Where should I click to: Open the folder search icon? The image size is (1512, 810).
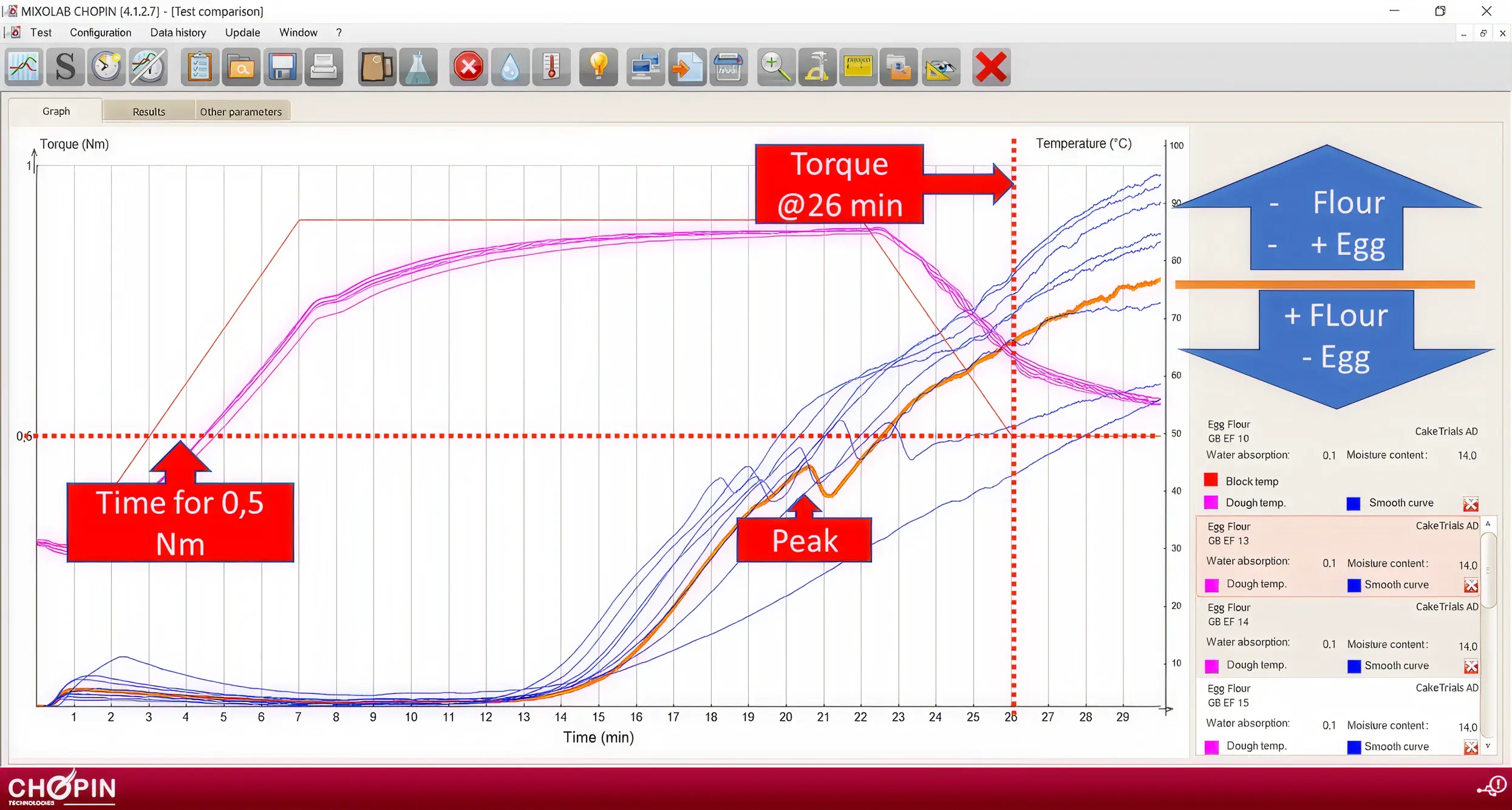point(241,67)
